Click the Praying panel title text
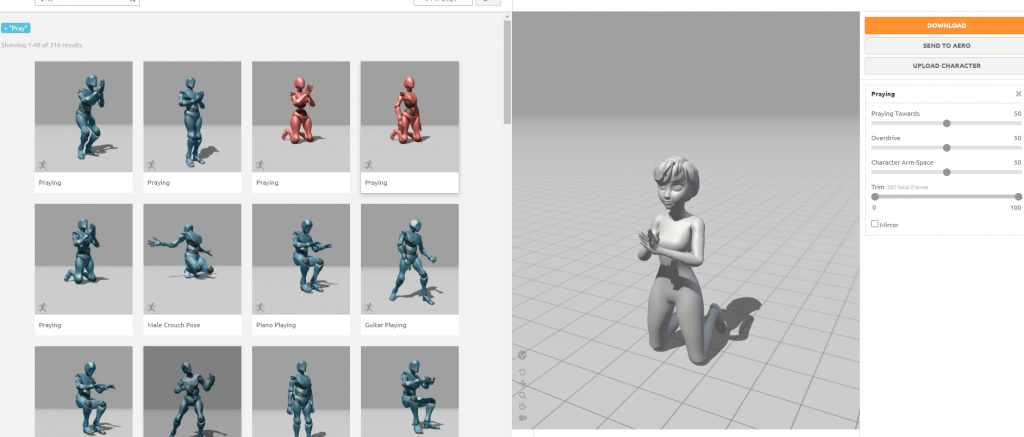The width and height of the screenshot is (1024, 437). (x=883, y=95)
